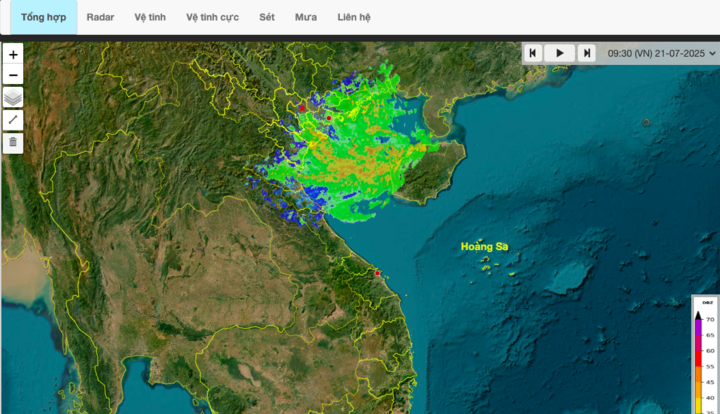
Task: Click the red station marker near Đà Nẵng
Action: click(378, 273)
